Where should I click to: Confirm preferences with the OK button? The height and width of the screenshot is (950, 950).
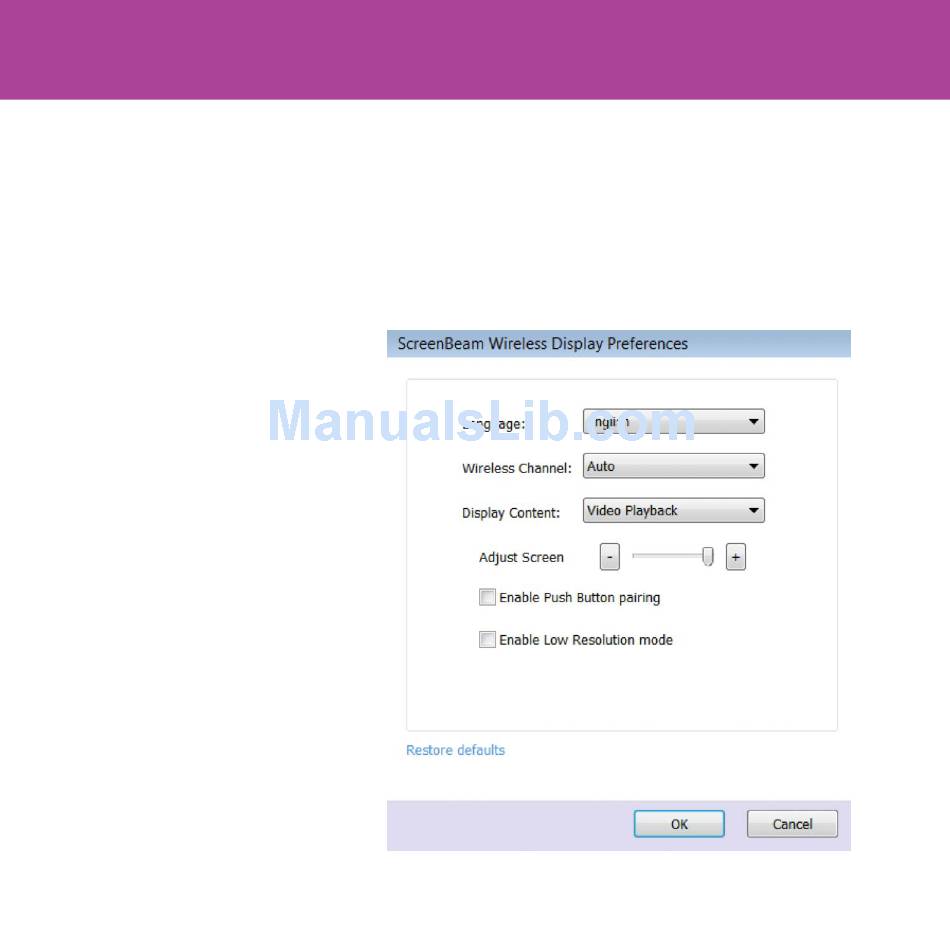(679, 824)
